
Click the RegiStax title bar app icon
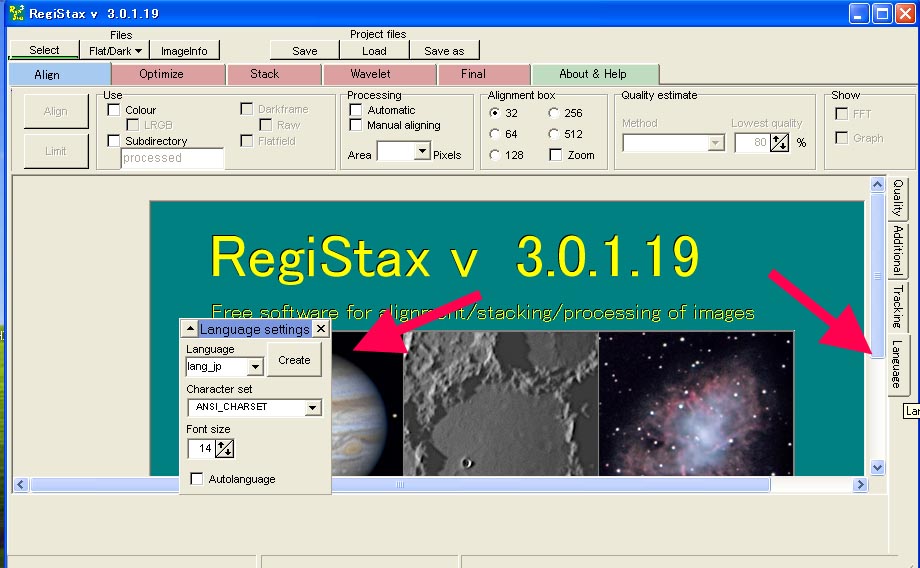click(15, 13)
